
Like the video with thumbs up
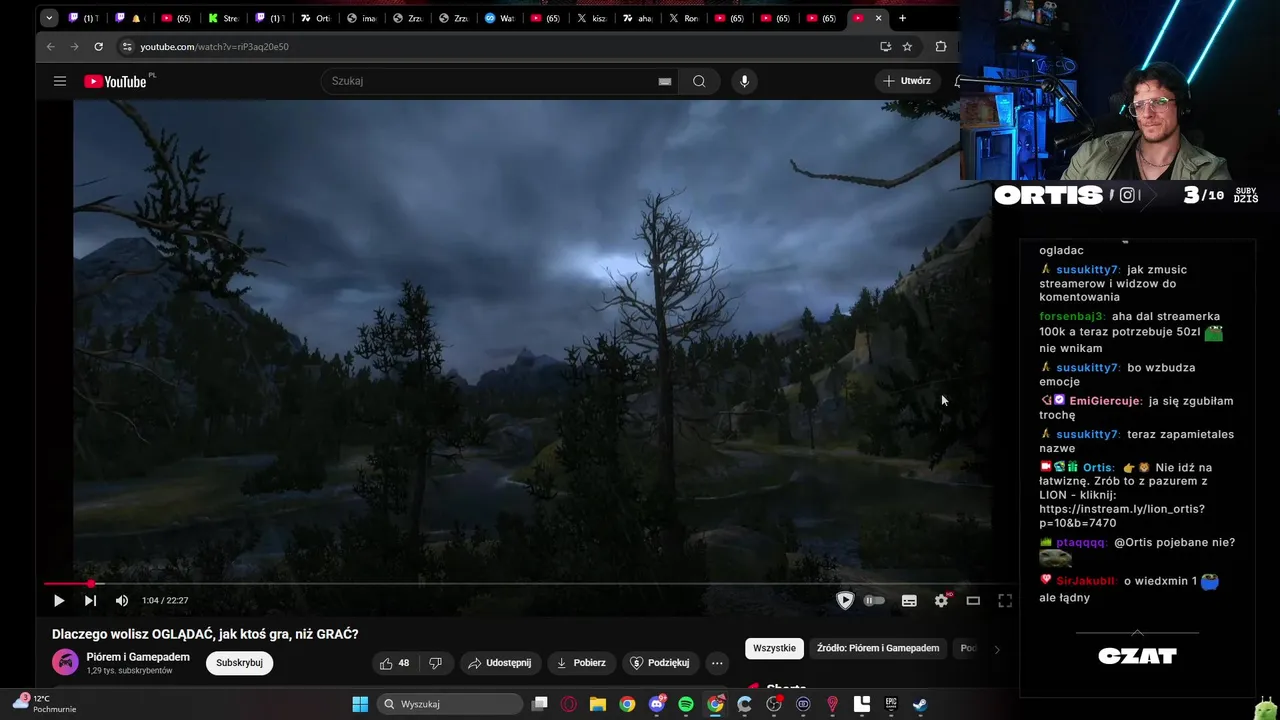[395, 663]
